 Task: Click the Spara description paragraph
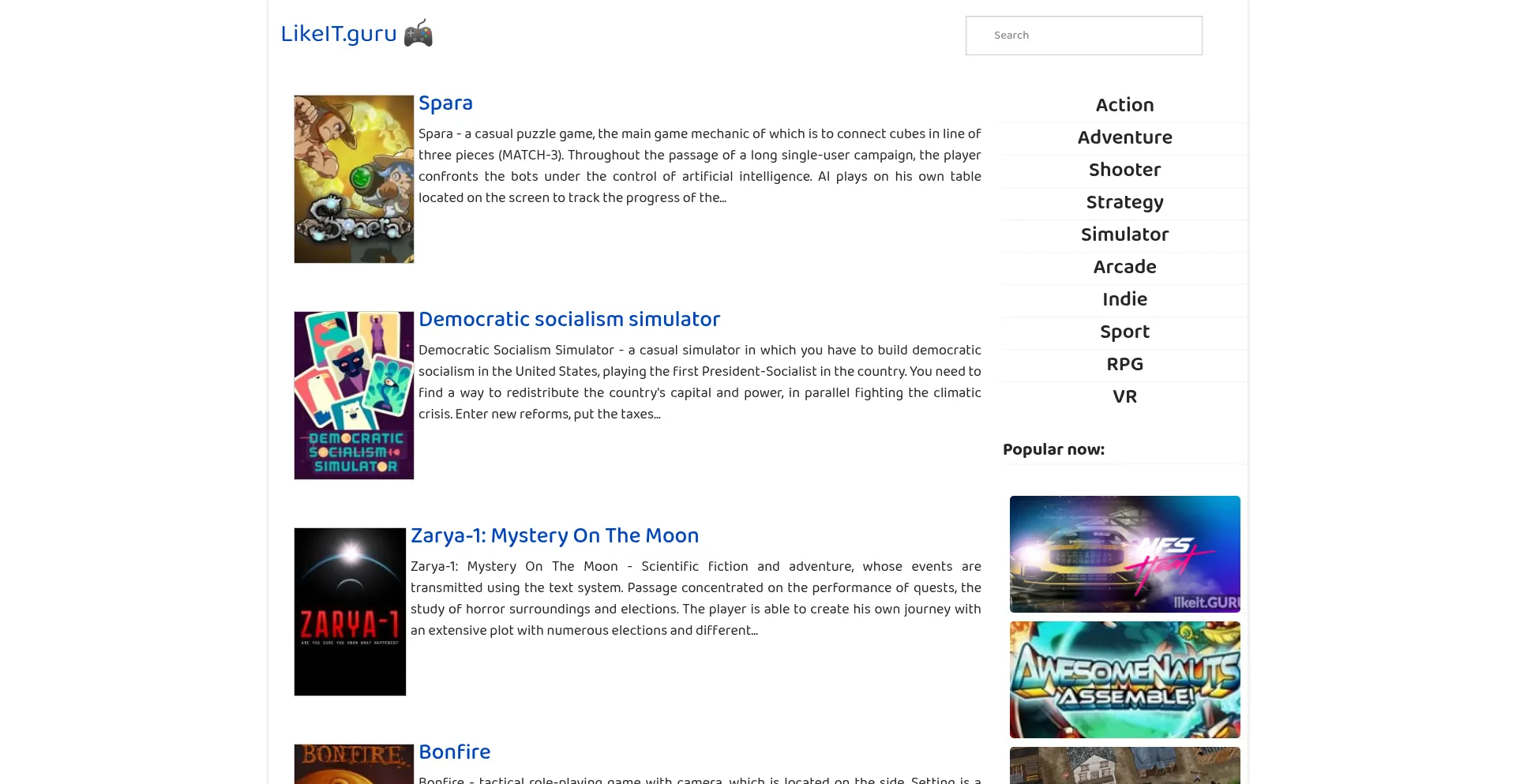[x=700, y=166]
